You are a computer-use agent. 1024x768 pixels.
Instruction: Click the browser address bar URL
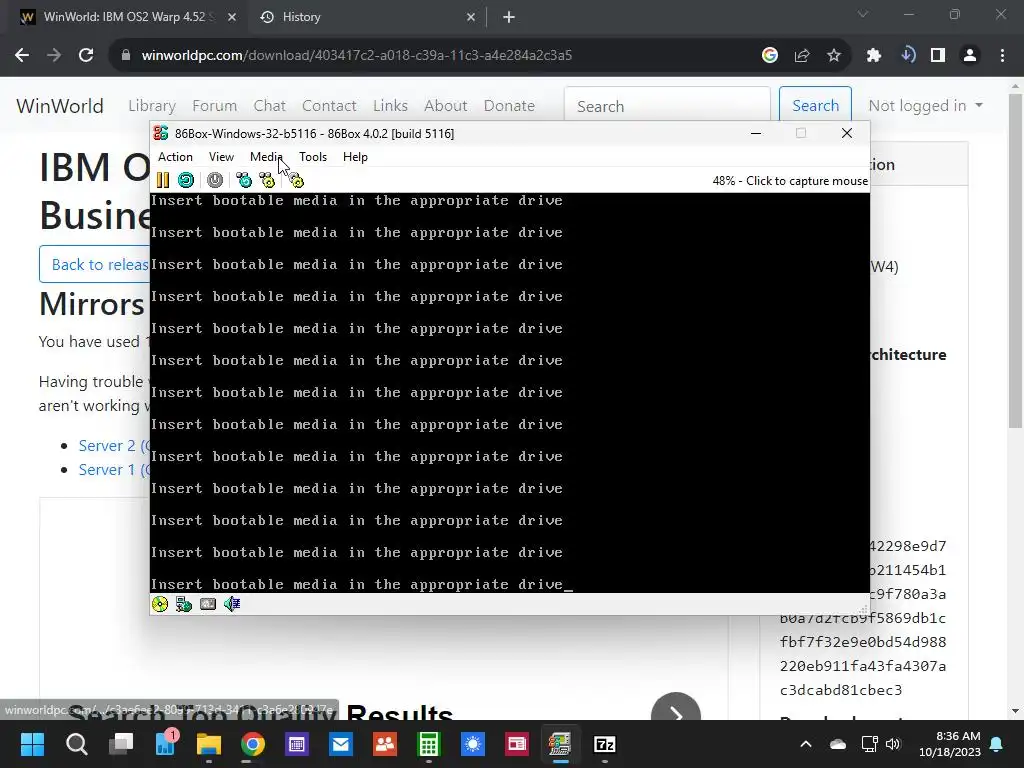(357, 56)
